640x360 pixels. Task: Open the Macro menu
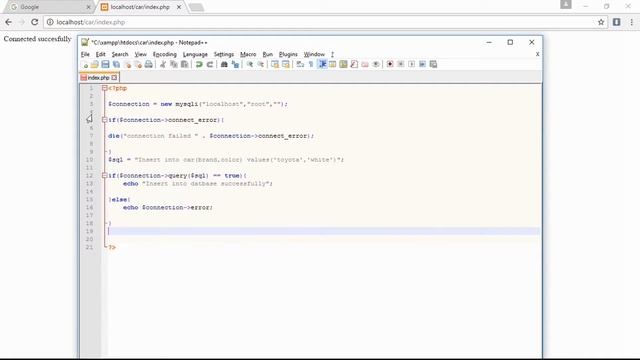pyautogui.click(x=248, y=54)
